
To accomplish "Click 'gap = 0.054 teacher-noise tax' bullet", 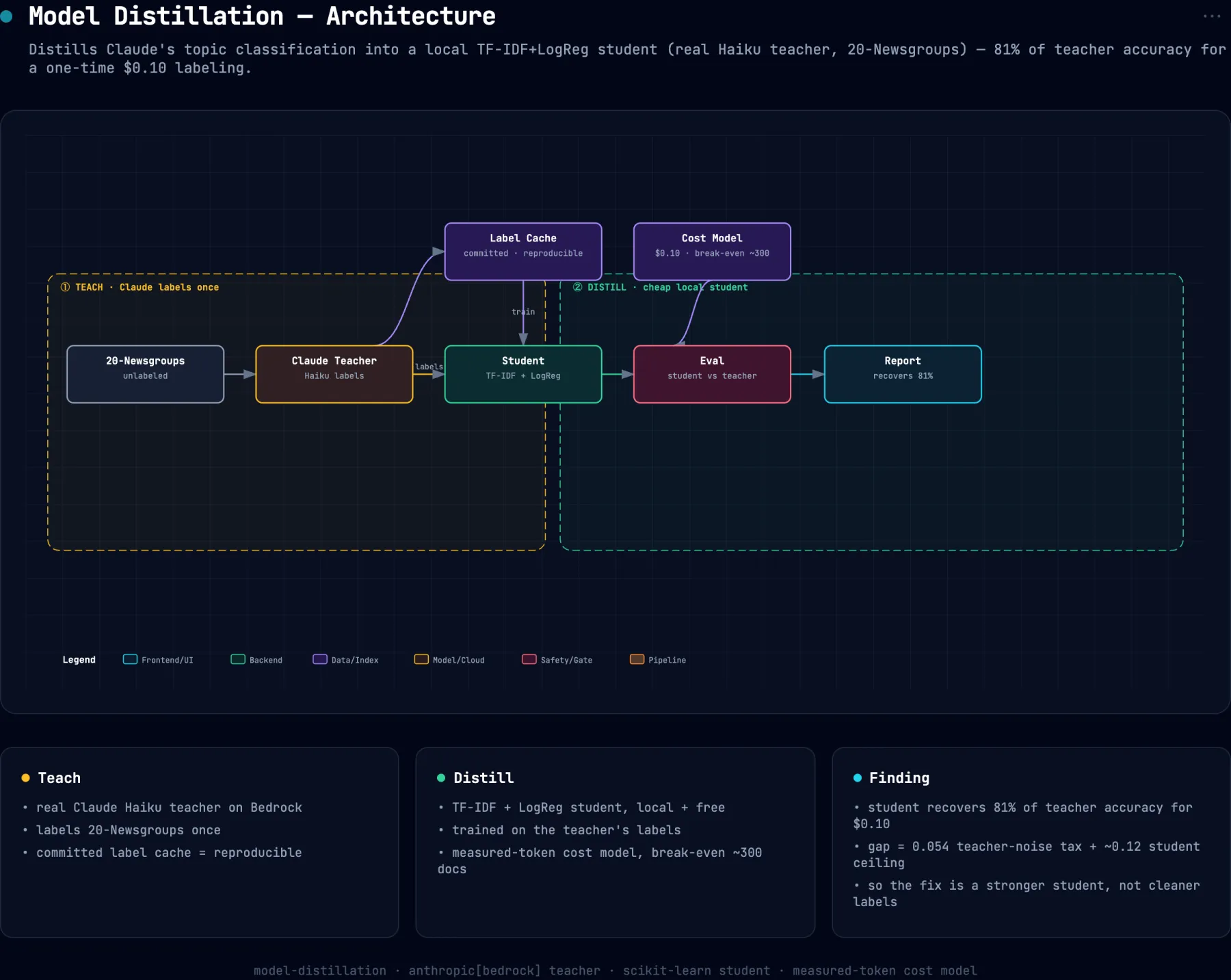I will point(1027,855).
